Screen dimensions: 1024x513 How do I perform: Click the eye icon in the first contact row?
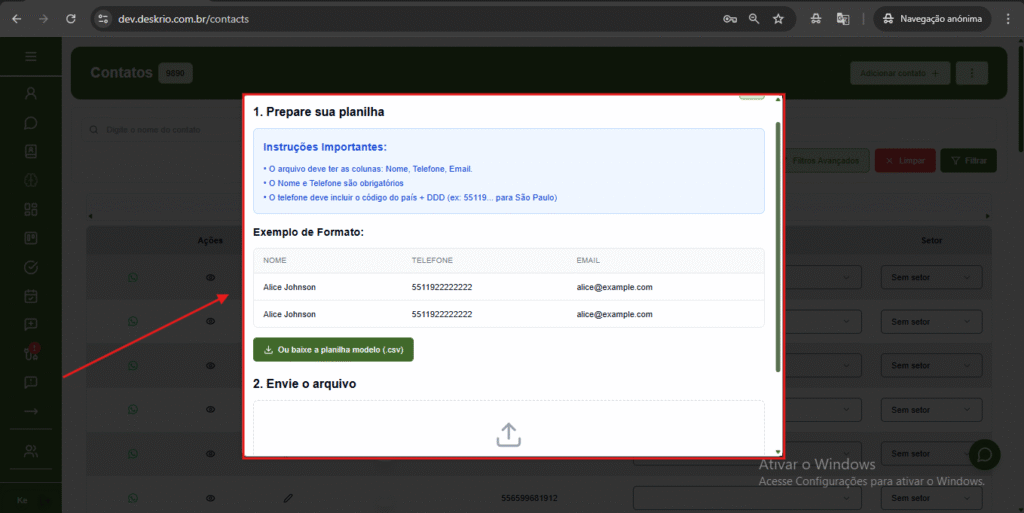coord(211,277)
